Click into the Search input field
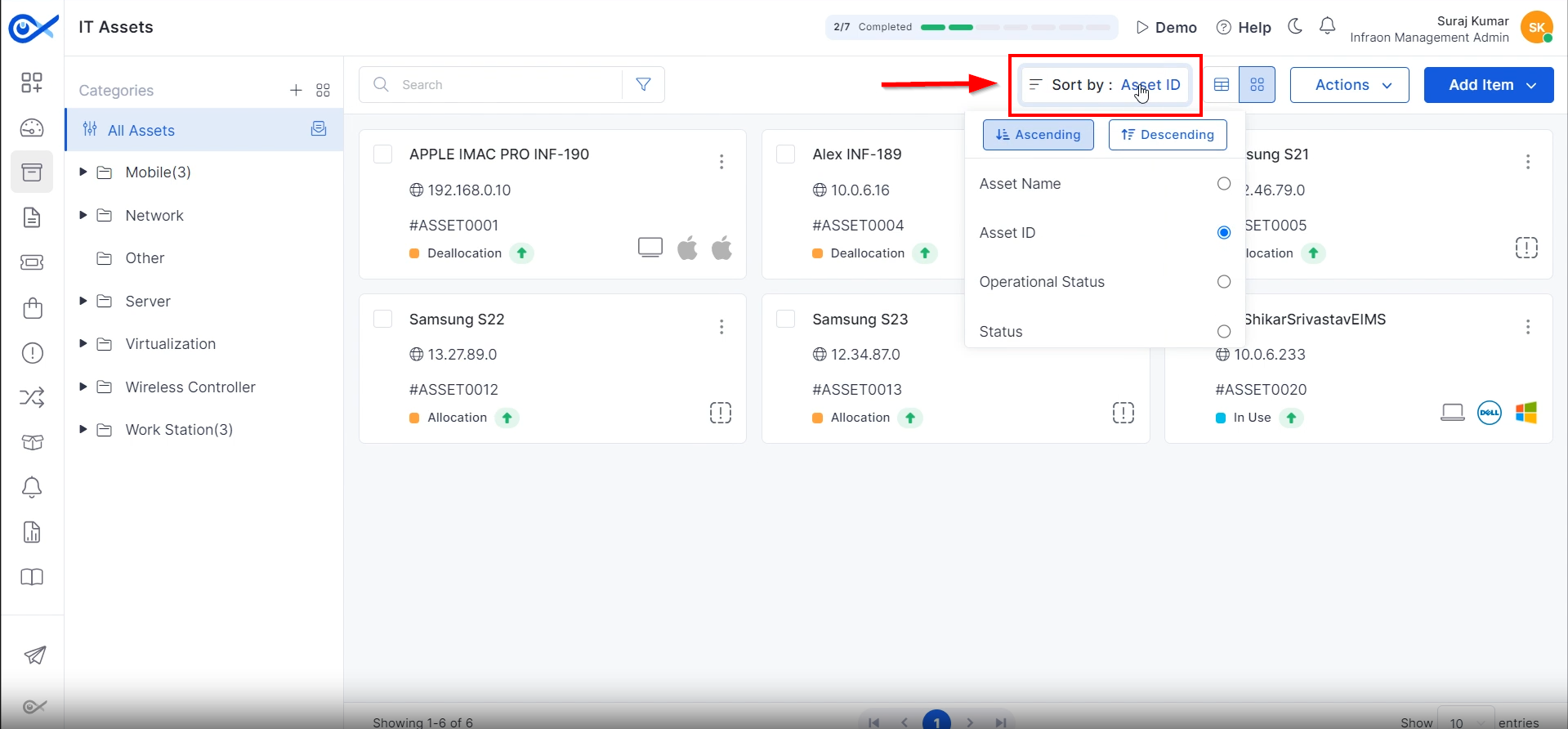Screen dimensions: 1568x729 (507, 85)
